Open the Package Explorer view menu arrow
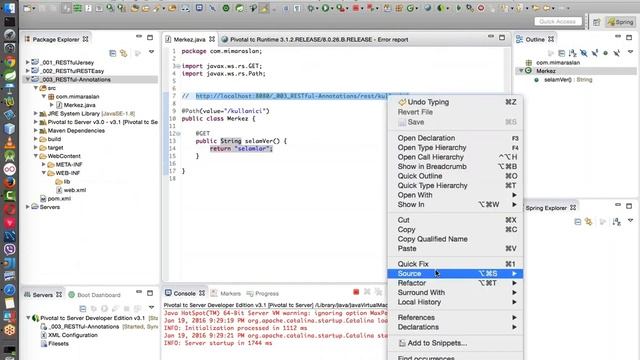640x360 pixels. [151, 52]
